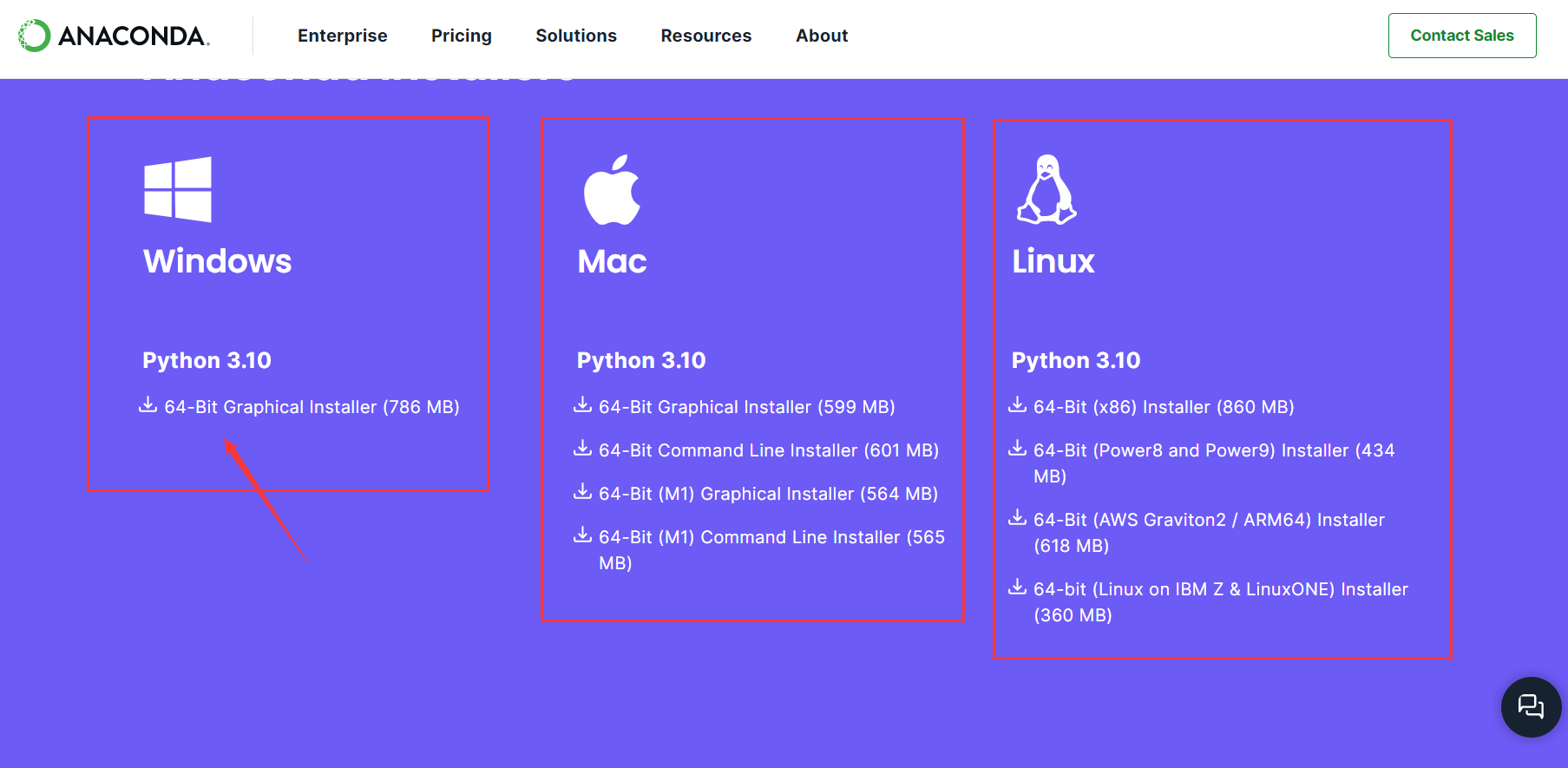Image resolution: width=1568 pixels, height=768 pixels.
Task: Open the Resources menu
Action: 706,36
